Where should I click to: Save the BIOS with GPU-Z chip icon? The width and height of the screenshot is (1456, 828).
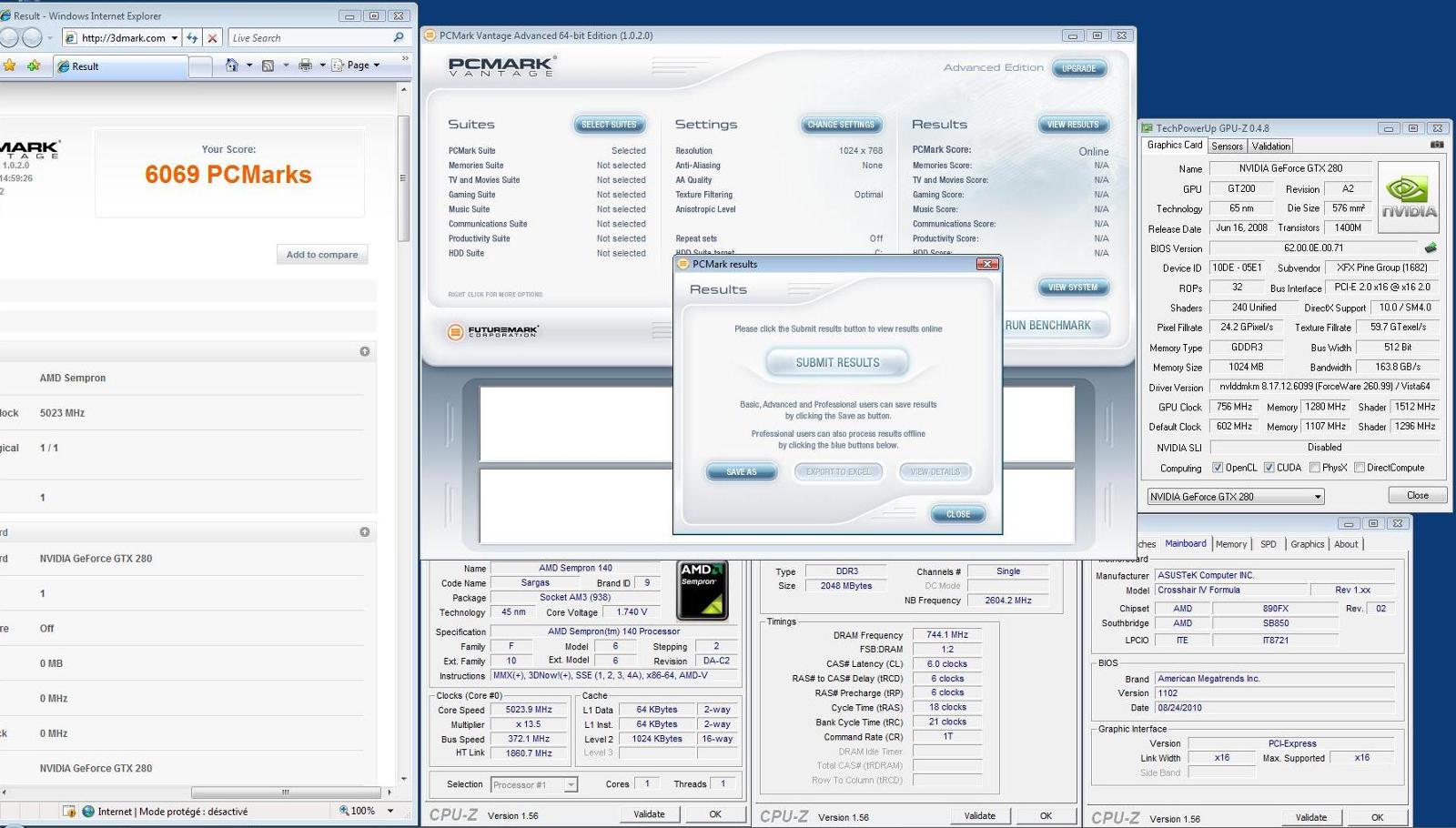point(1431,247)
